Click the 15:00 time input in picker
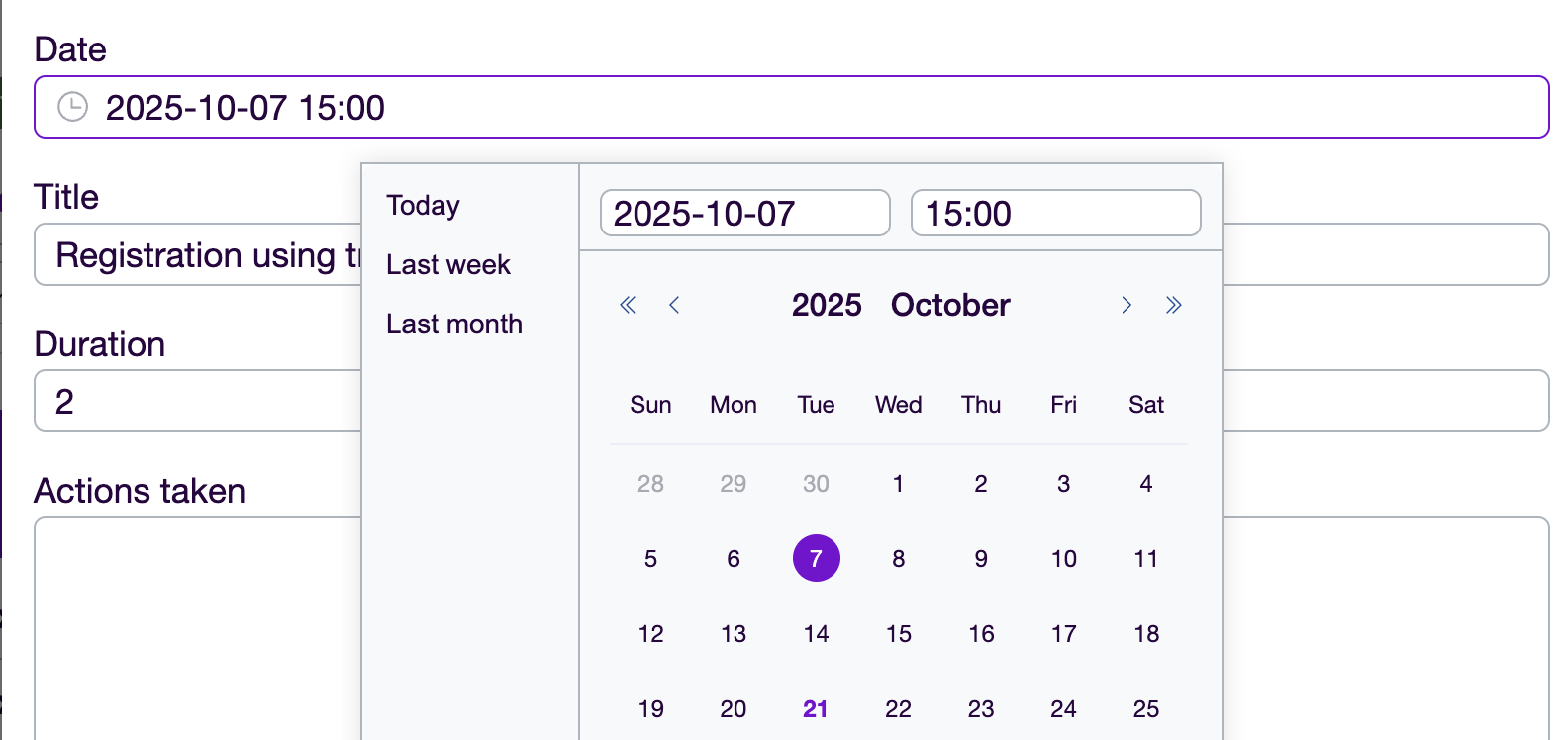Viewport: 1568px width, 740px height. [1055, 214]
